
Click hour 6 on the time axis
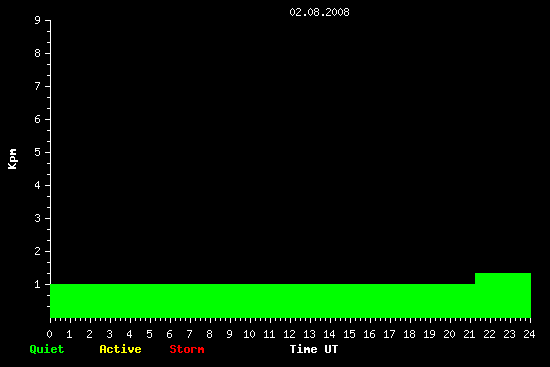click(169, 334)
